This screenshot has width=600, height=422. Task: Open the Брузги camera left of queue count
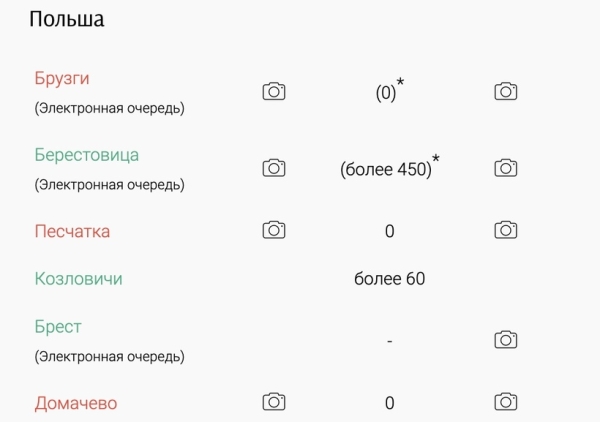[274, 91]
